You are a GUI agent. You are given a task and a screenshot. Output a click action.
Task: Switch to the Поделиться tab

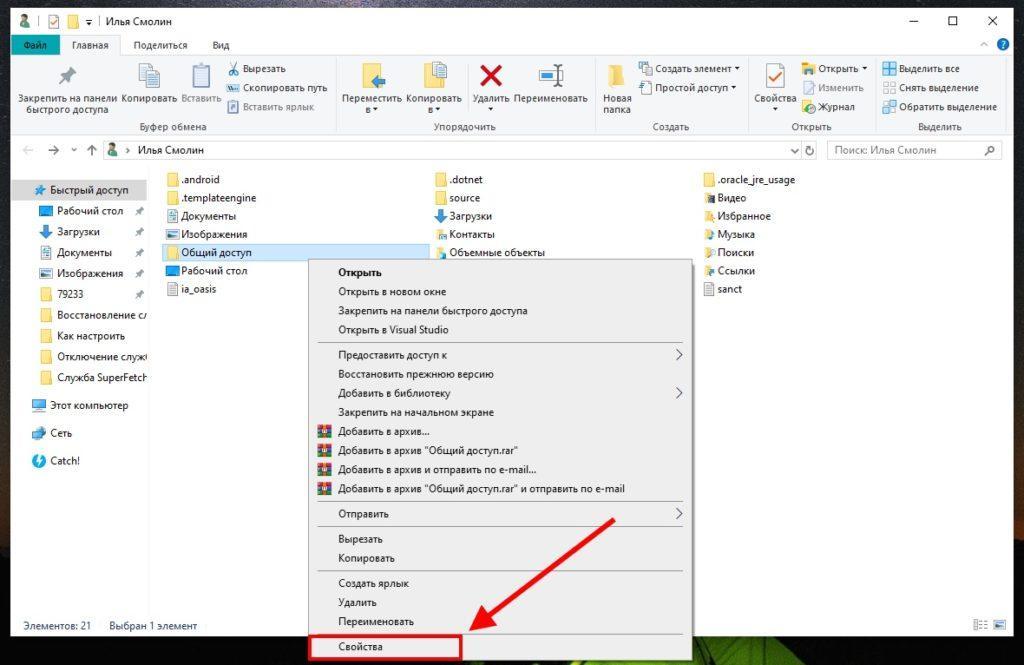pyautogui.click(x=160, y=45)
